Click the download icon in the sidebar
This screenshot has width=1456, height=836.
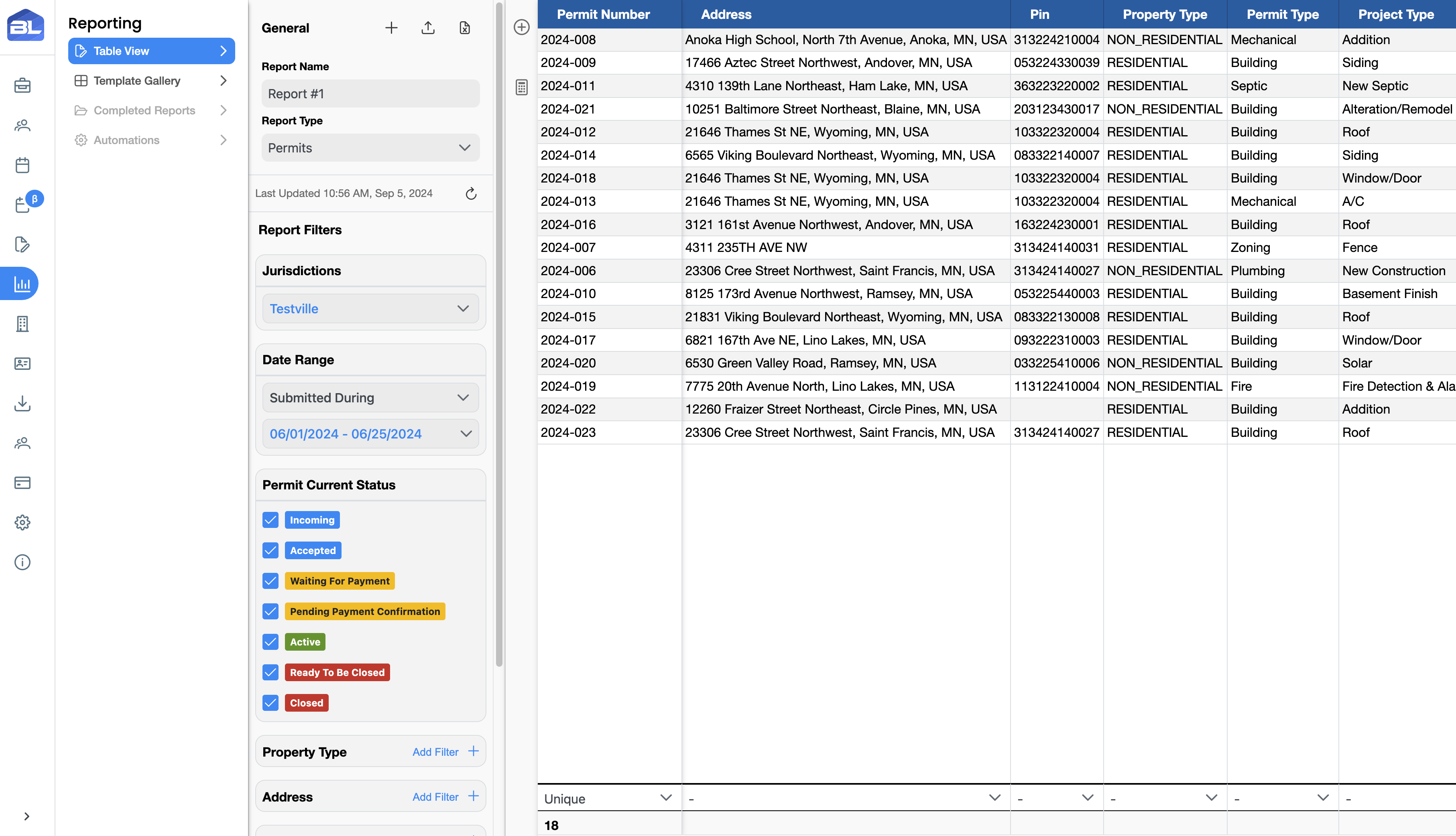coord(22,404)
